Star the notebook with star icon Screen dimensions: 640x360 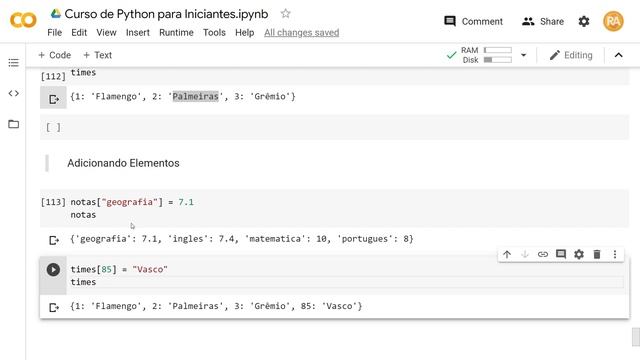coord(285,13)
